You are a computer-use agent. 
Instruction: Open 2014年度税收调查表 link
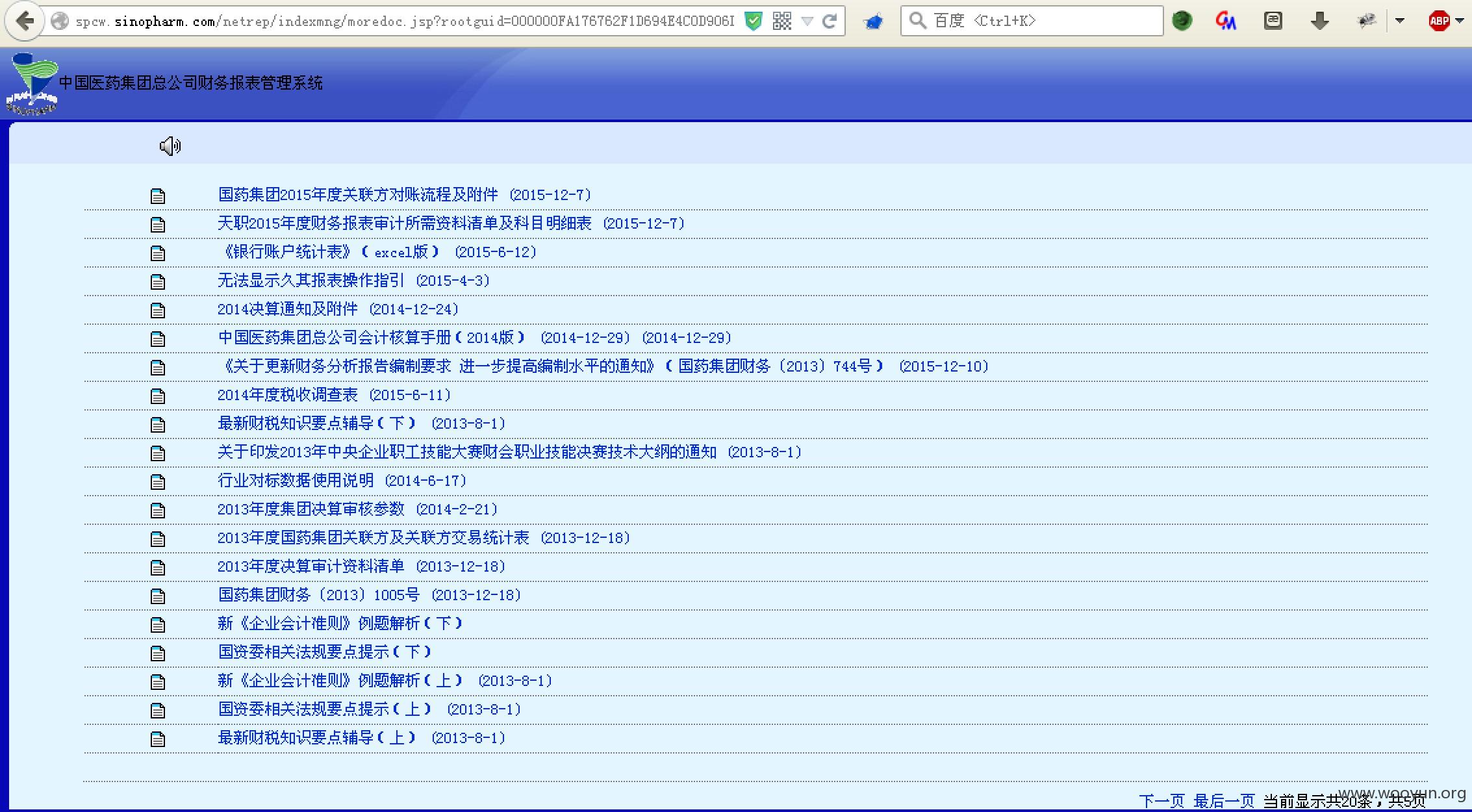click(335, 394)
